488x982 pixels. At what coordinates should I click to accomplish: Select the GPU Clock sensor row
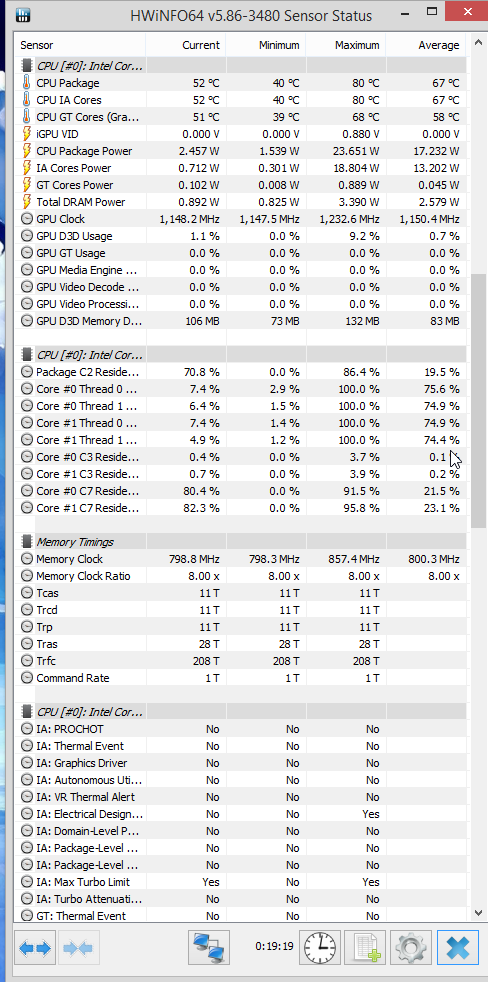point(240,219)
